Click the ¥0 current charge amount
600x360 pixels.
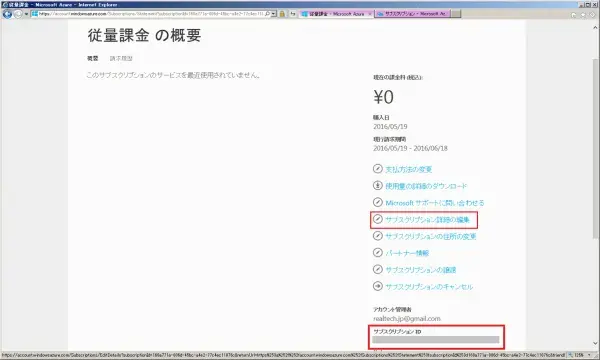[x=383, y=97]
